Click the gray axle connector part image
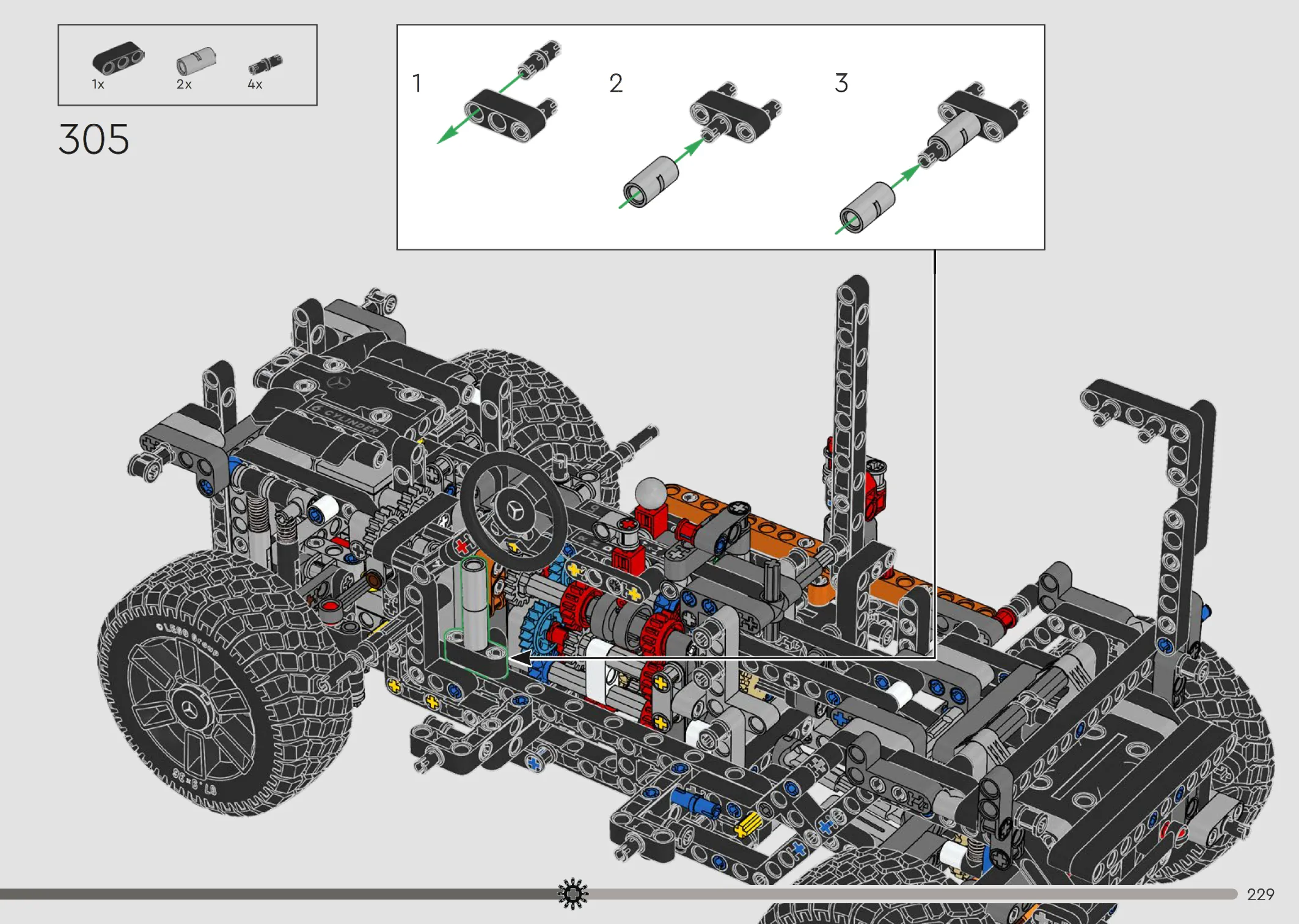 pyautogui.click(x=196, y=61)
